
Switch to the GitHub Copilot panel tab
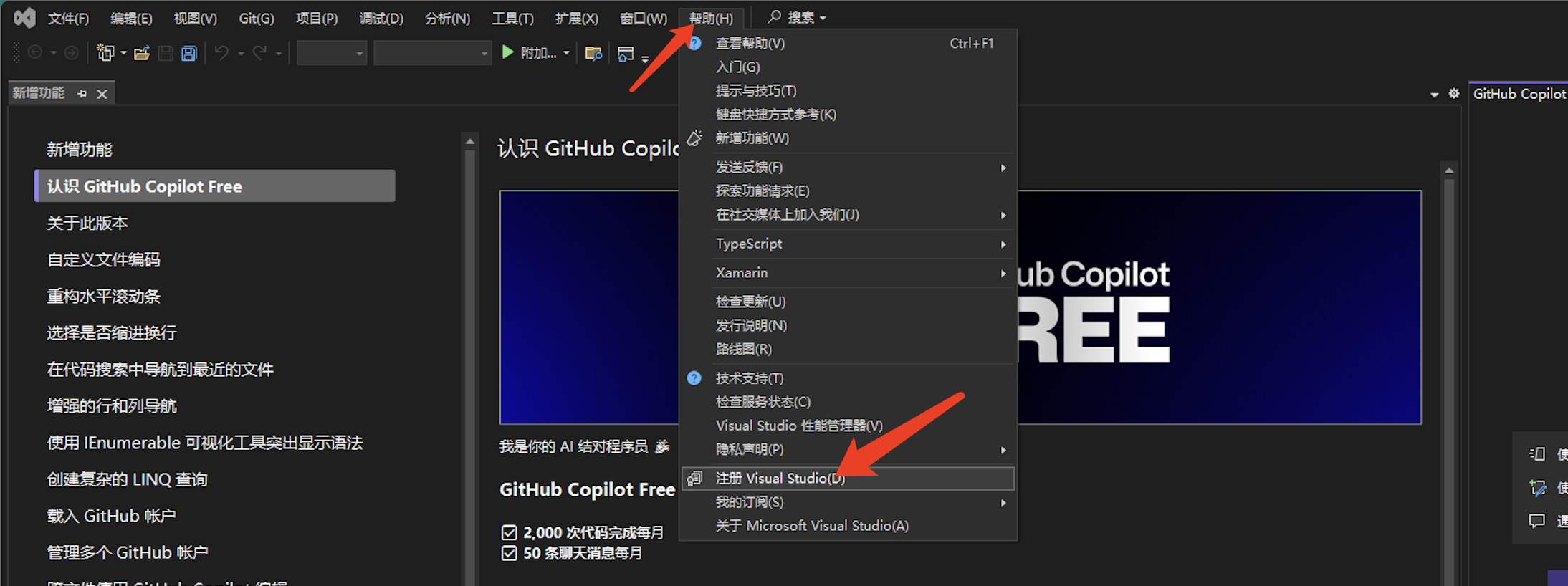[1519, 94]
